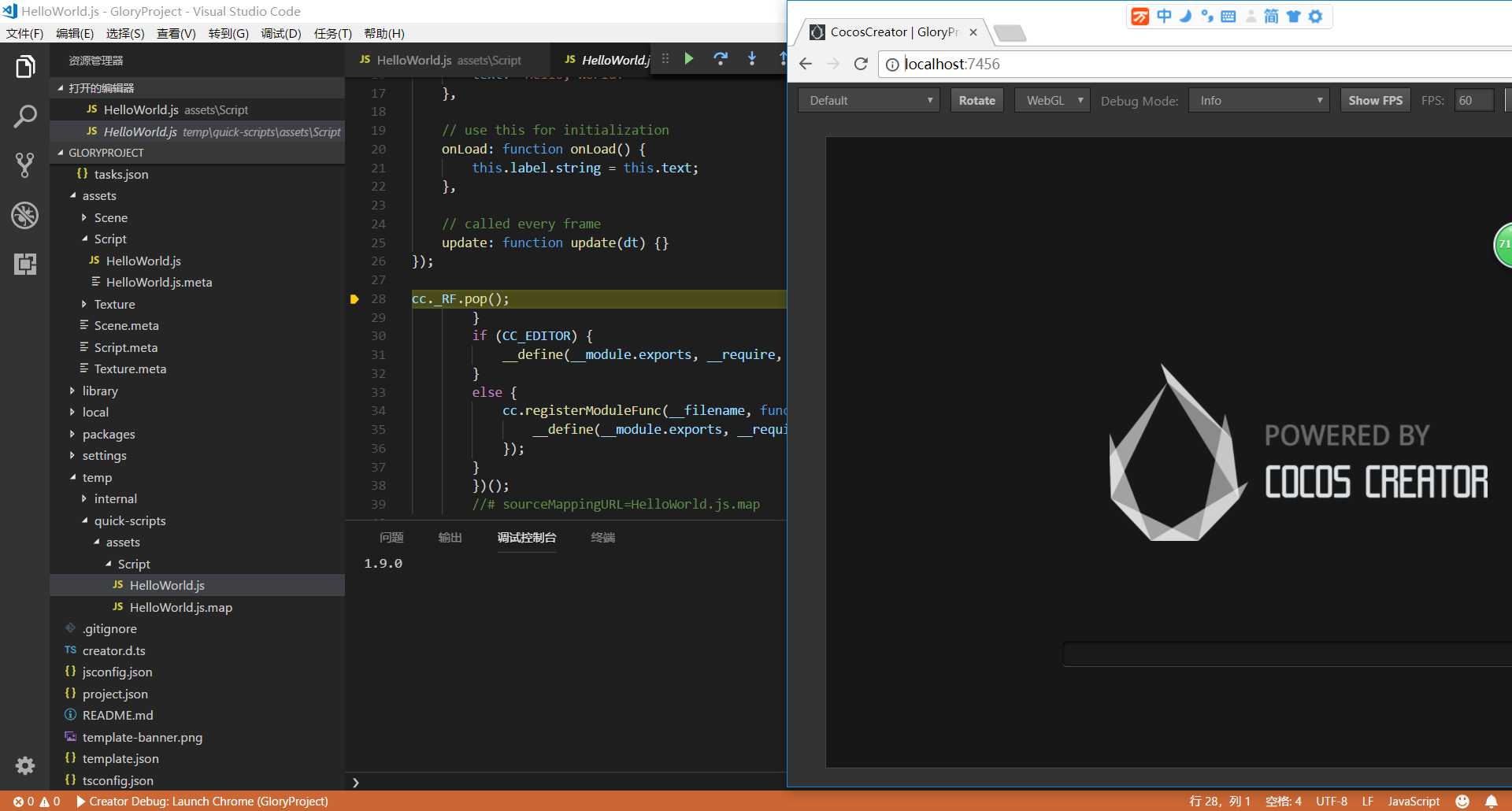Click the UTF-8 encoding indicator
Image resolution: width=1512 pixels, height=811 pixels.
pos(1332,802)
